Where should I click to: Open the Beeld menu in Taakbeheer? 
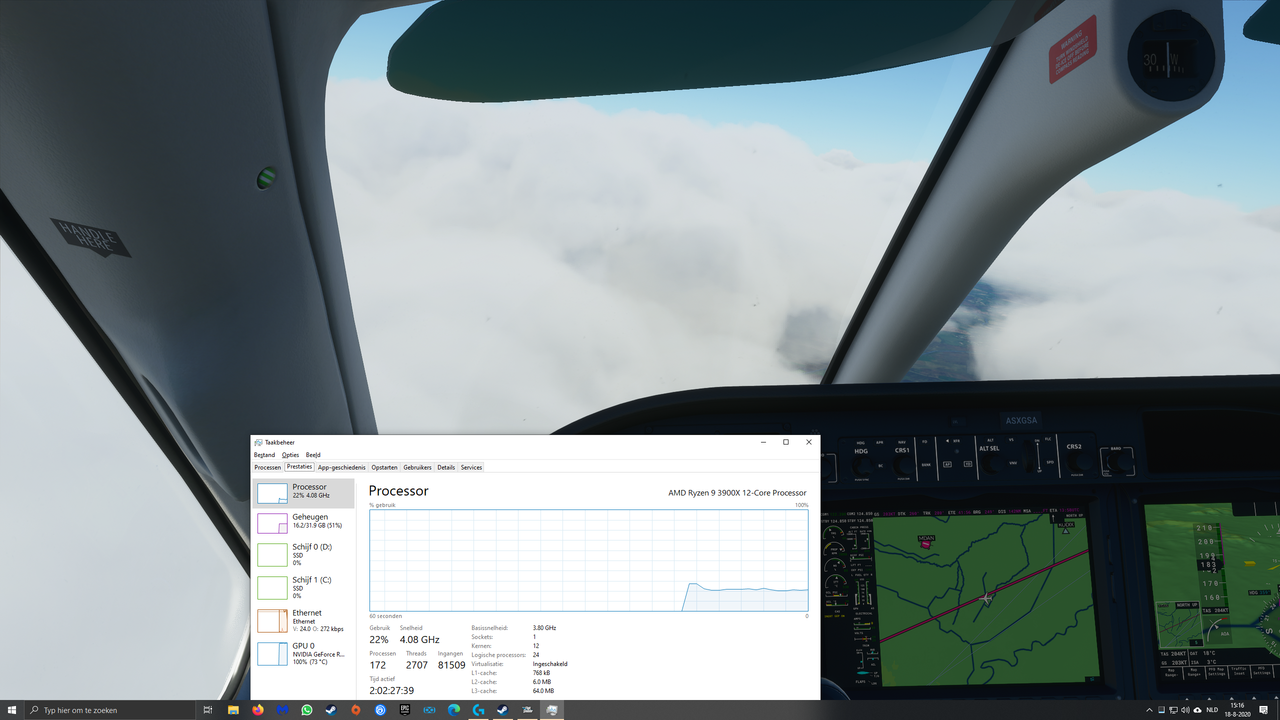coord(313,455)
